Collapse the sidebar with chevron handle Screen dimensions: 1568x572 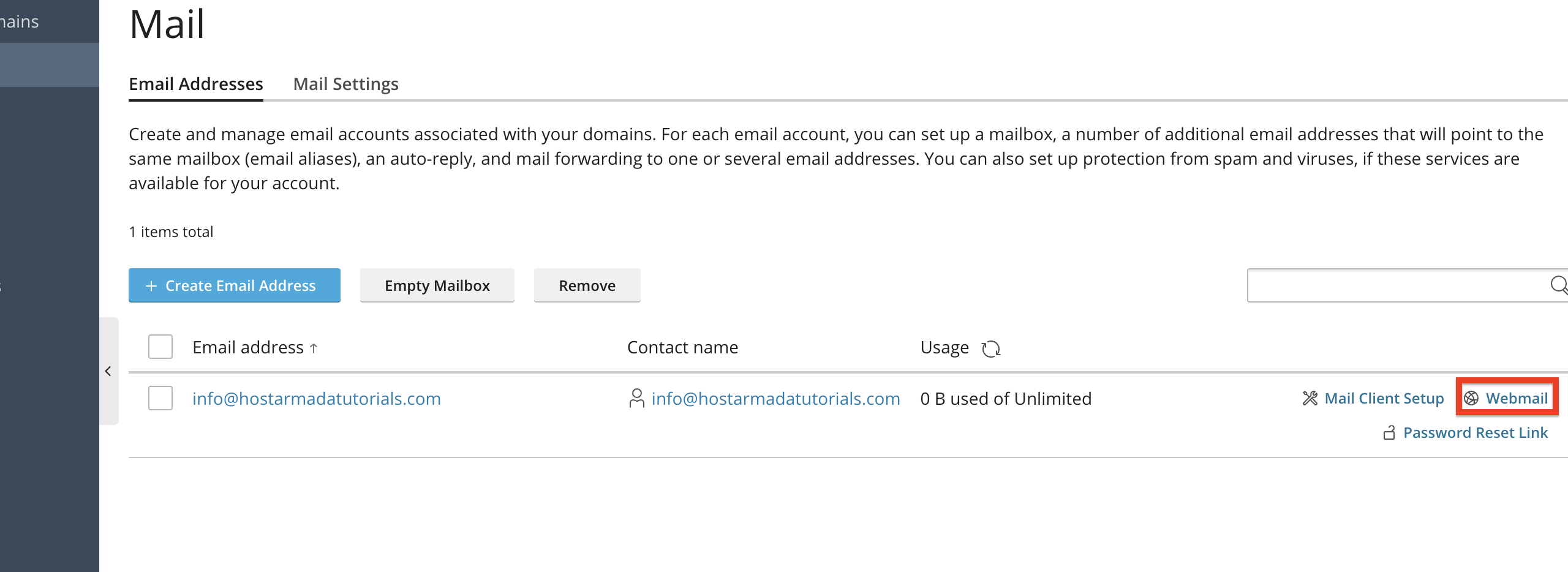[108, 371]
